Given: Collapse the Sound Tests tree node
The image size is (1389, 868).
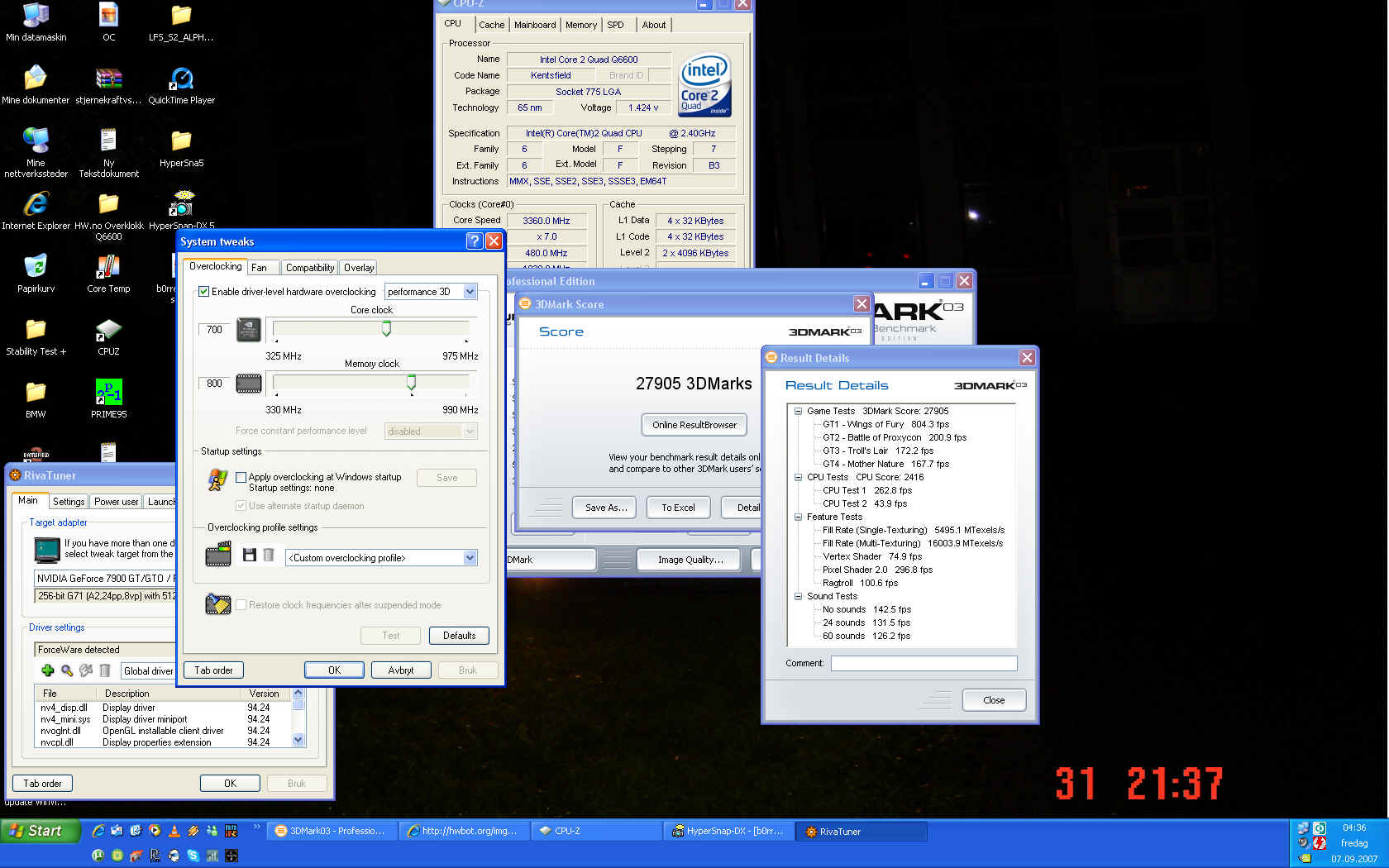Looking at the screenshot, I should coord(798,596).
